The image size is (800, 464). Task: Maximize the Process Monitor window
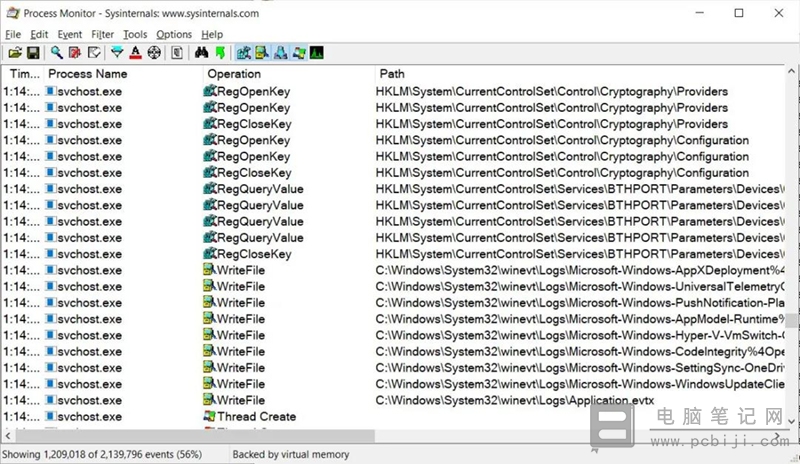point(739,13)
